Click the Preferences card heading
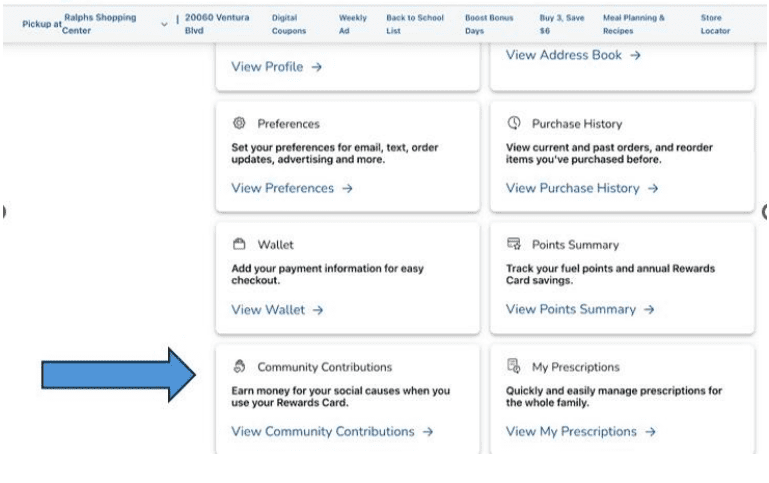Viewport: 769px width, 483px height. pos(288,124)
